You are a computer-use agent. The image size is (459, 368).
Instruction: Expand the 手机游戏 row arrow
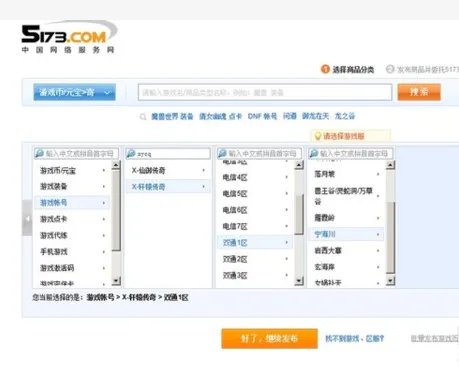click(104, 252)
